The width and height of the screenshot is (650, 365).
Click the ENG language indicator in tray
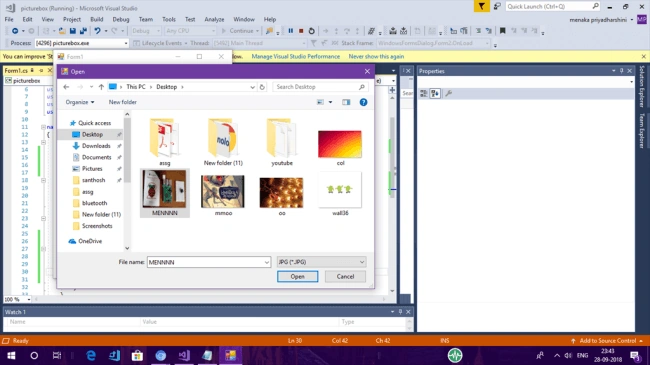(582, 355)
